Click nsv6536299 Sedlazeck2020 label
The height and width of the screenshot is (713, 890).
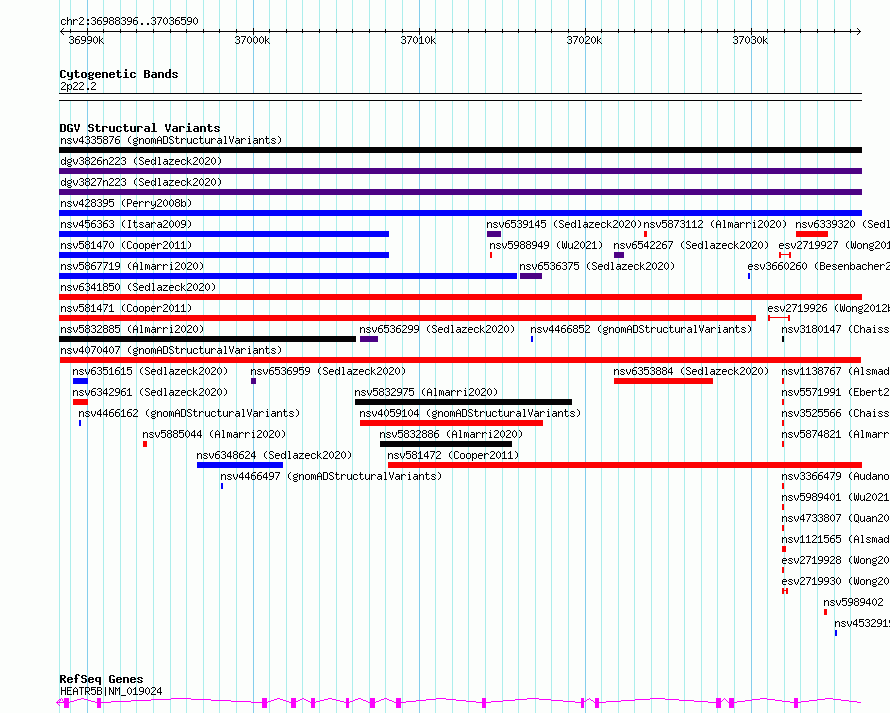(x=437, y=329)
